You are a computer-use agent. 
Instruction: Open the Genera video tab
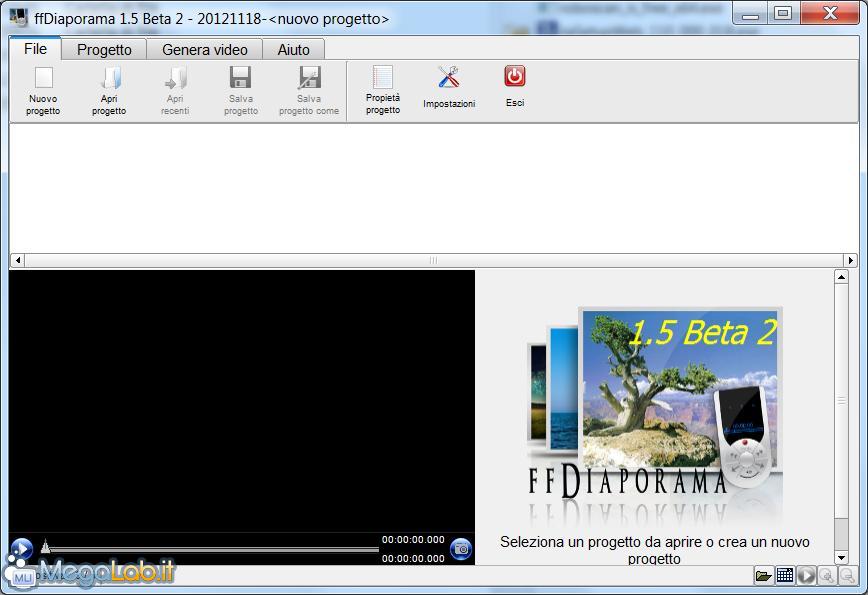[x=205, y=49]
